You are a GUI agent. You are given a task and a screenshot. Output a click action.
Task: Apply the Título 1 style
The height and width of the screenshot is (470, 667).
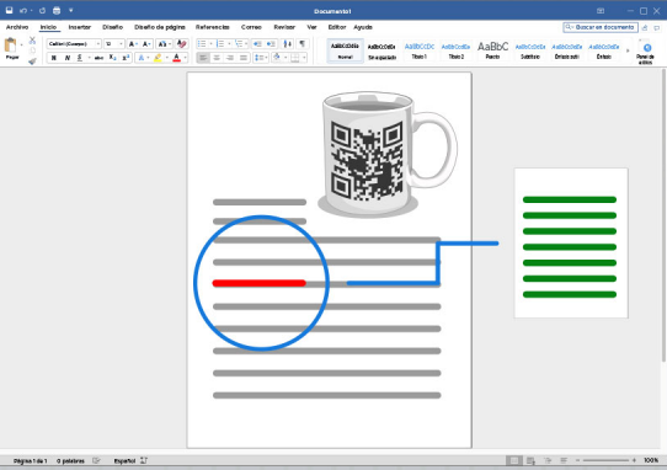(x=417, y=50)
